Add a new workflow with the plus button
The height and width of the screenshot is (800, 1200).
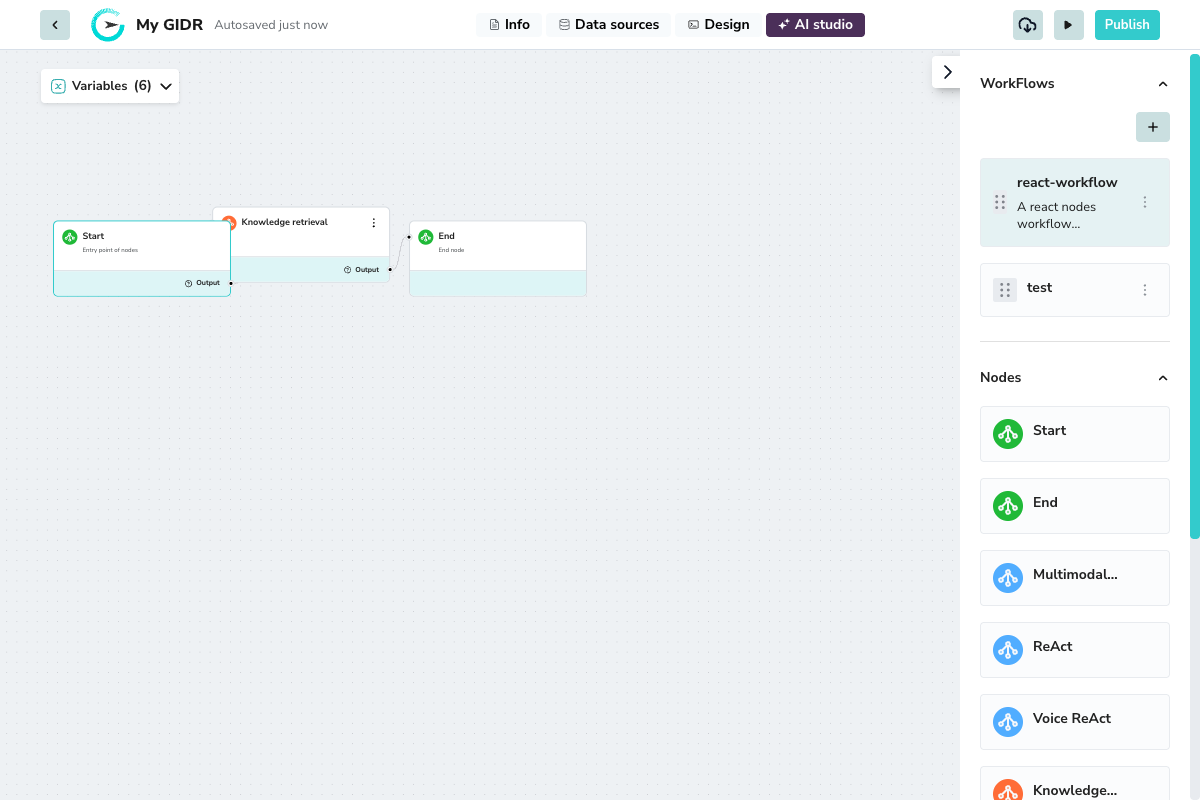(1152, 127)
